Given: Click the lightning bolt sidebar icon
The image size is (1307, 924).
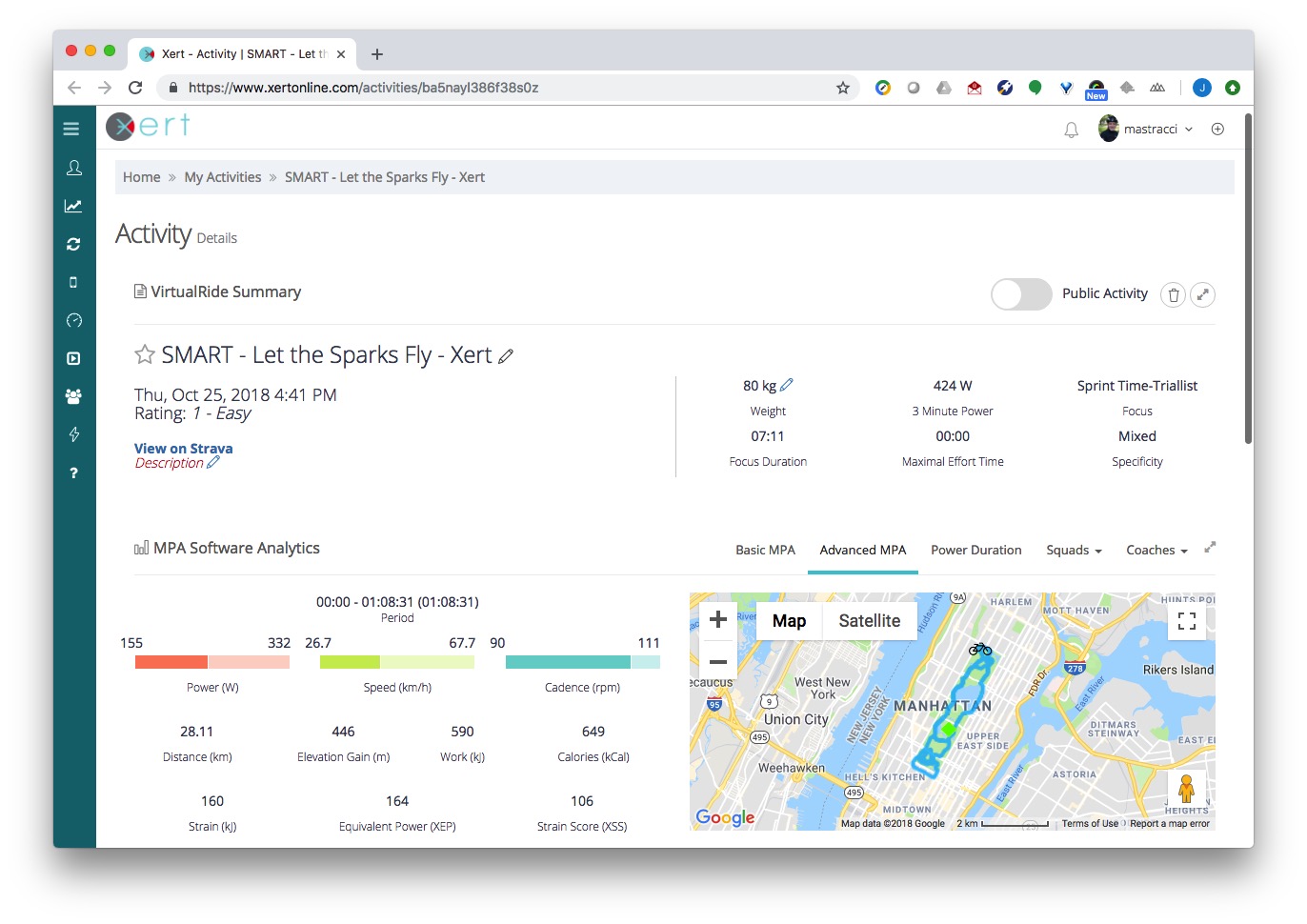Looking at the screenshot, I should point(73,434).
